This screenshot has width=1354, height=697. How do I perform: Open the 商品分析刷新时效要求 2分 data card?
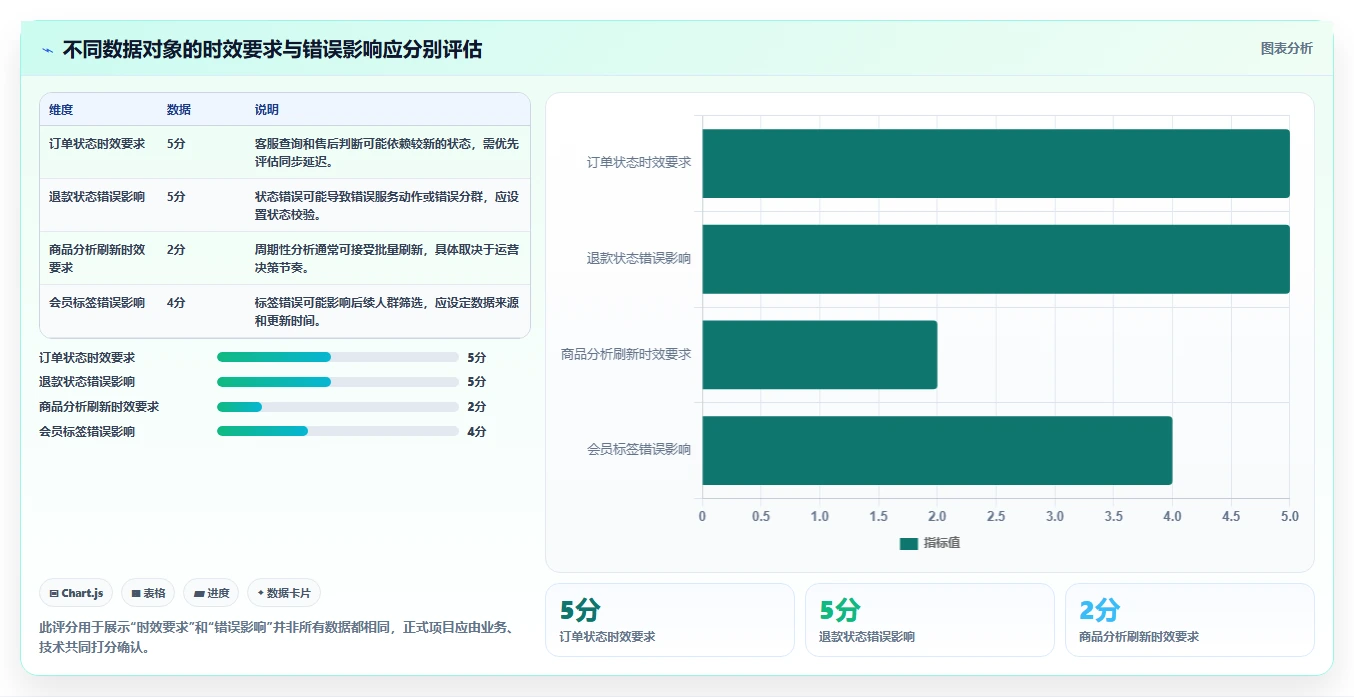(1190, 620)
